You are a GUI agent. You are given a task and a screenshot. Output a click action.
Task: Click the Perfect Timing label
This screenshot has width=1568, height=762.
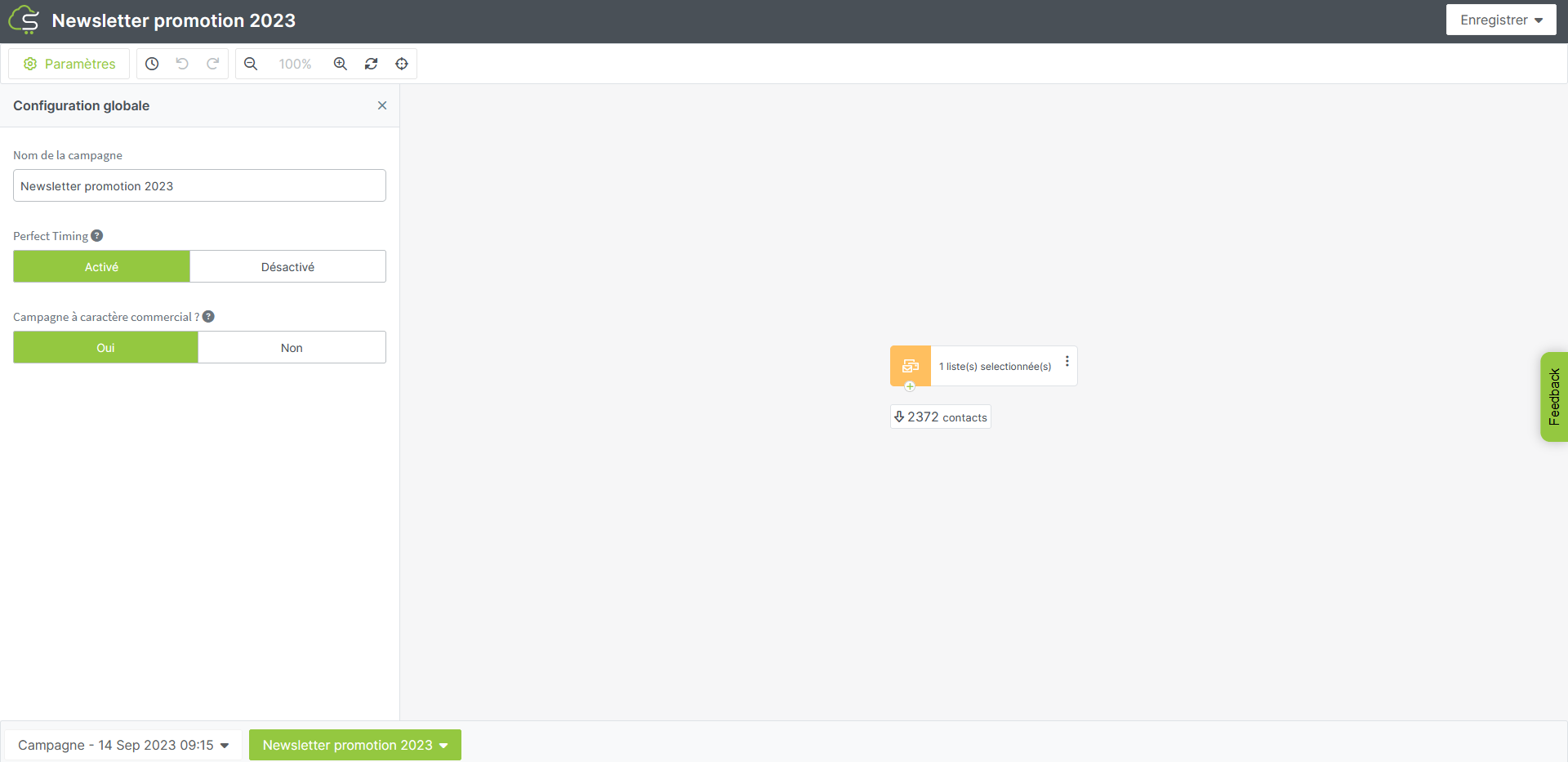click(x=51, y=236)
